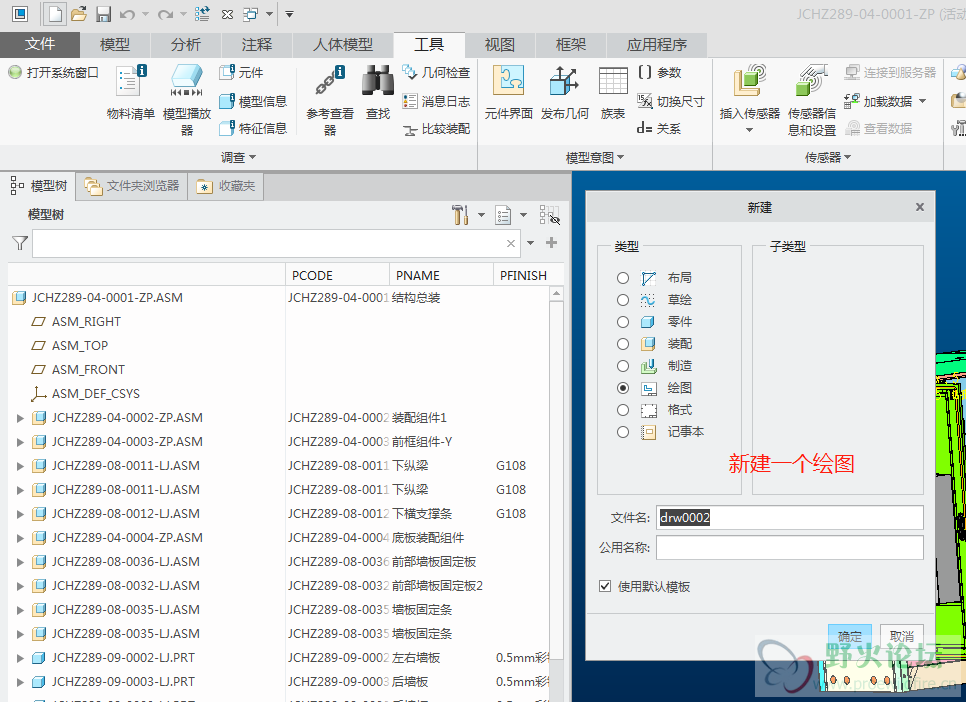Select 记事本 type radio button
966x702 pixels.
point(623,432)
